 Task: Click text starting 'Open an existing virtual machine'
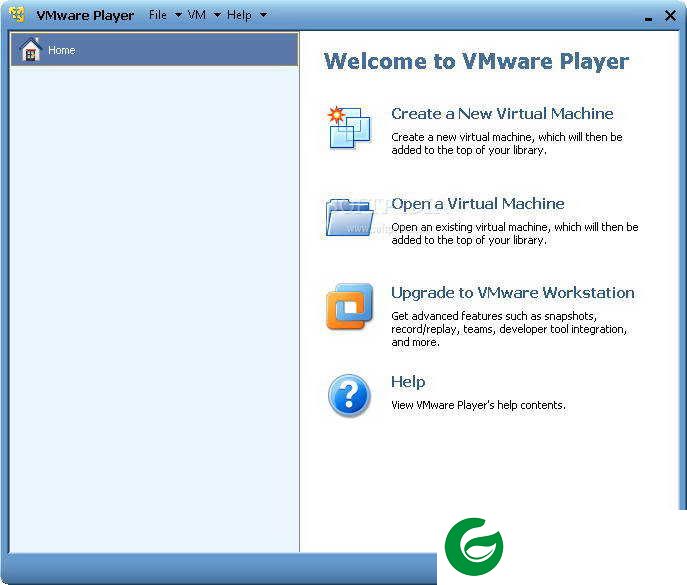tap(515, 234)
